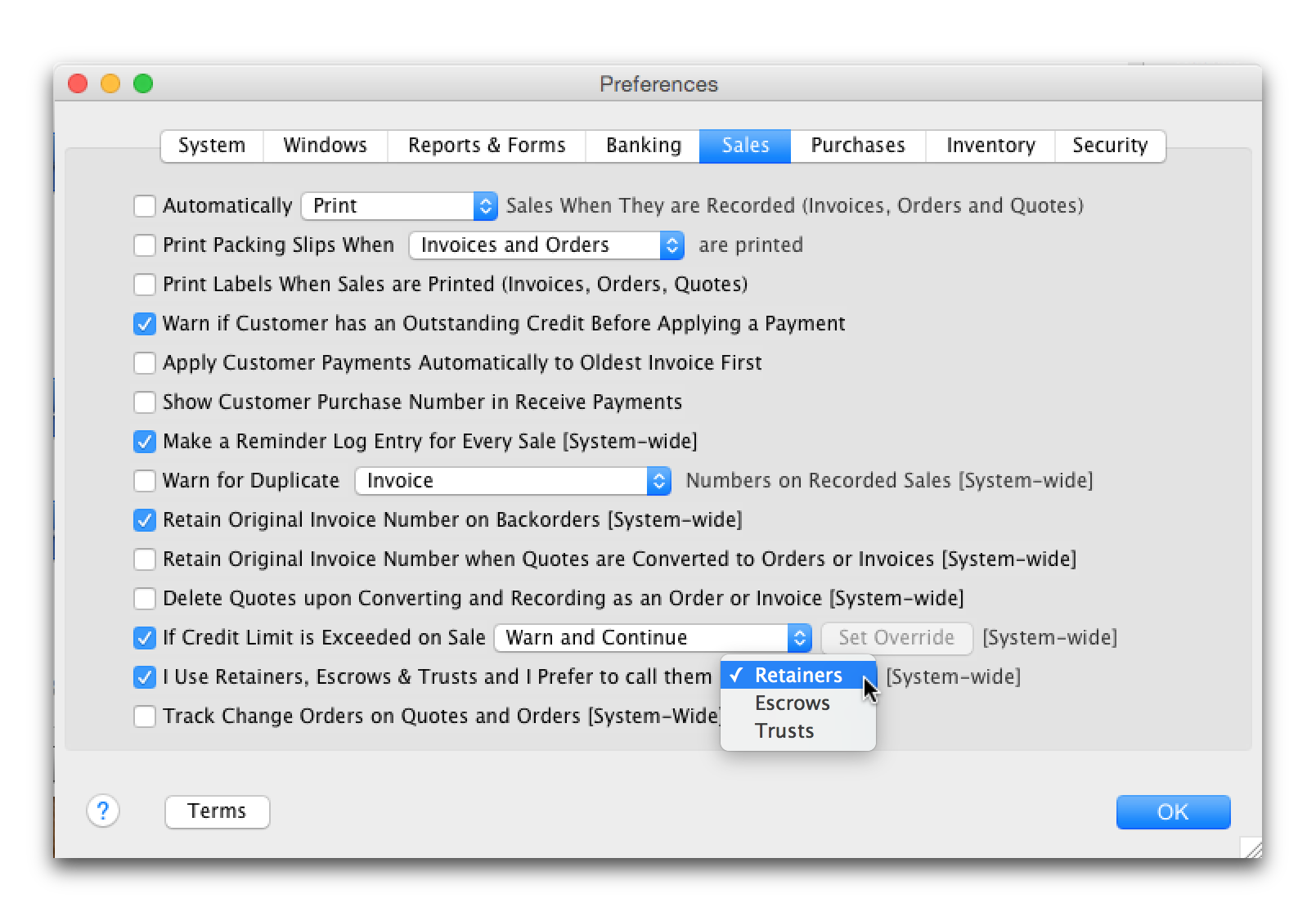Open the Warn for Duplicate Invoice dropdown
The image size is (1316, 921).
pos(513,481)
